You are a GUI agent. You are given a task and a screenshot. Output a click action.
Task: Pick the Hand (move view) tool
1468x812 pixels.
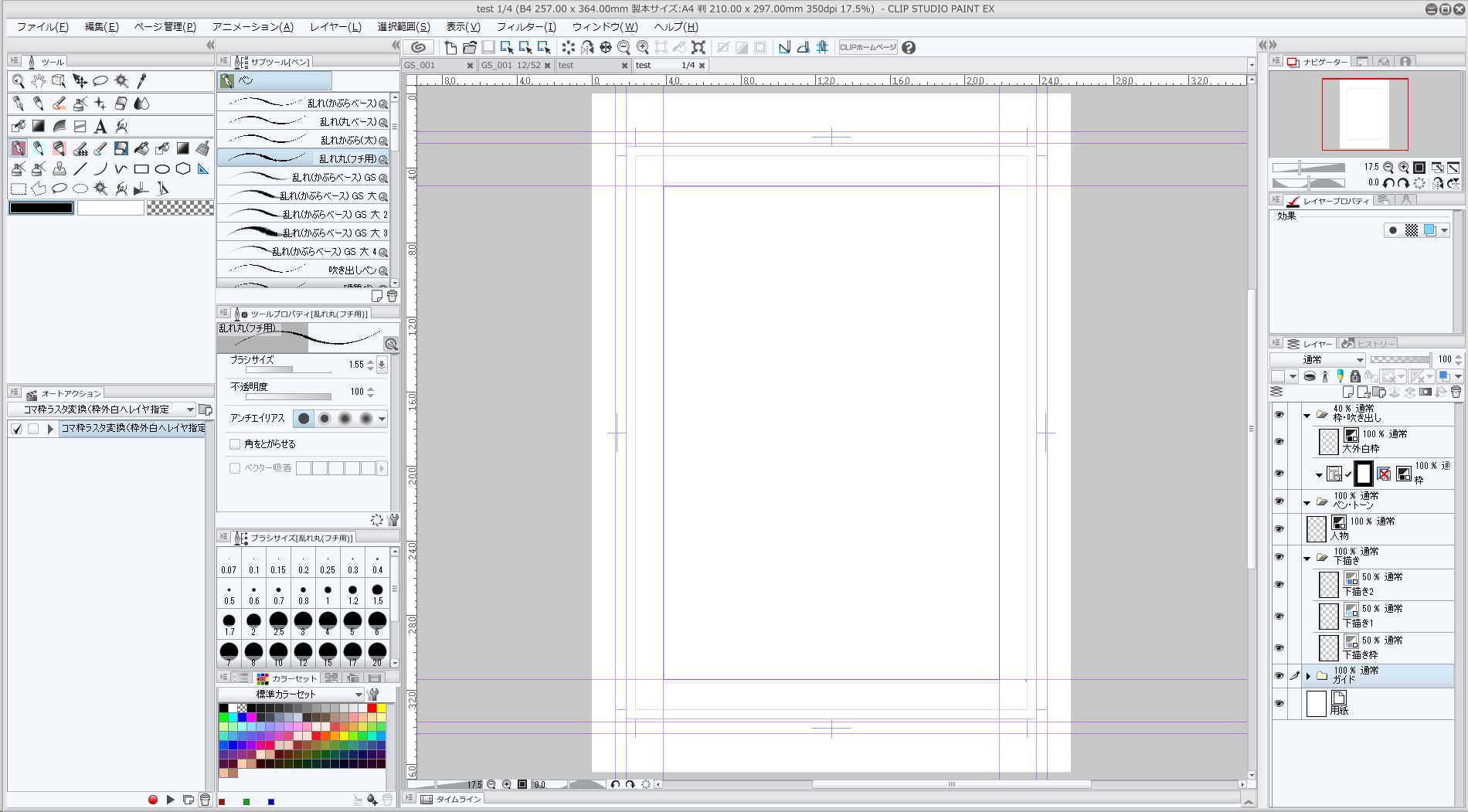click(38, 81)
